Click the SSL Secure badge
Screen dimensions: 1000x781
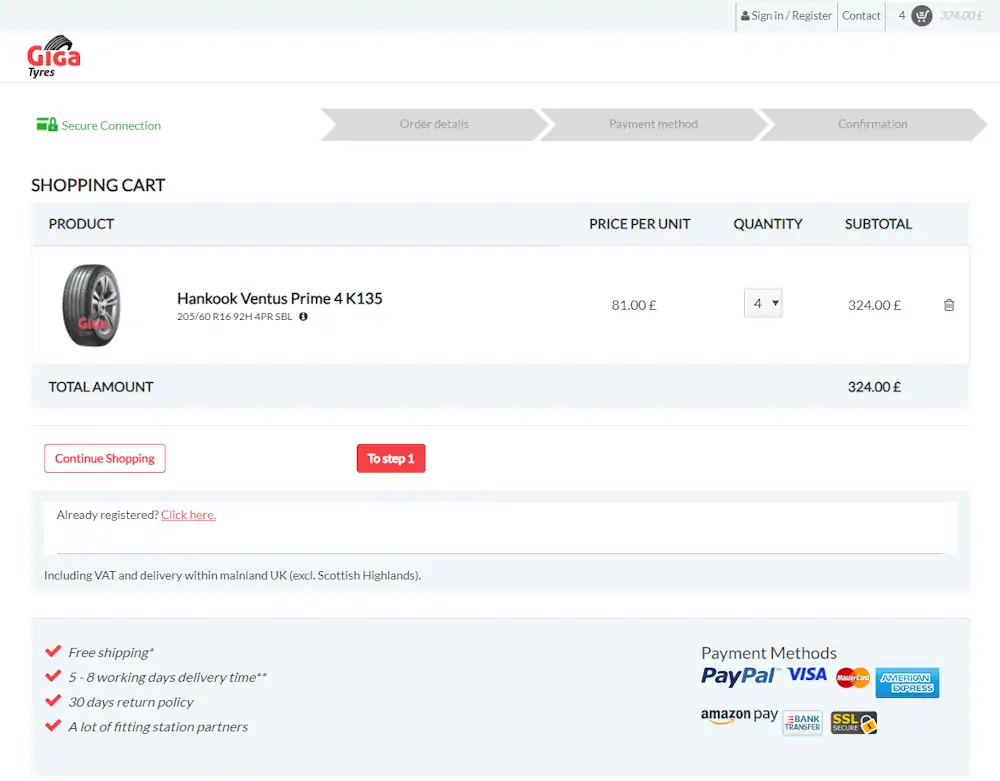pyautogui.click(x=854, y=723)
